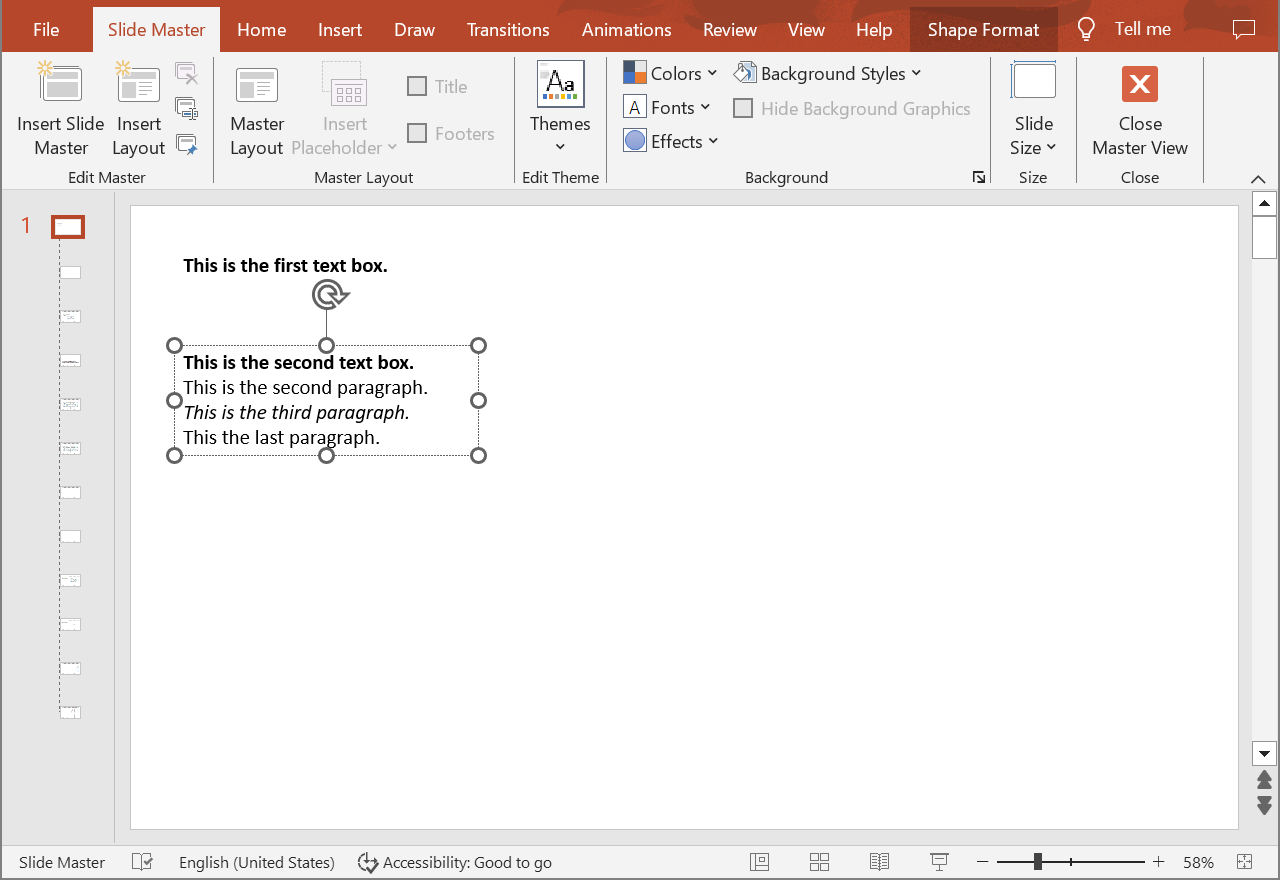The image size is (1280, 880).
Task: Click the Rename icon in Edit Master group
Action: [x=186, y=108]
